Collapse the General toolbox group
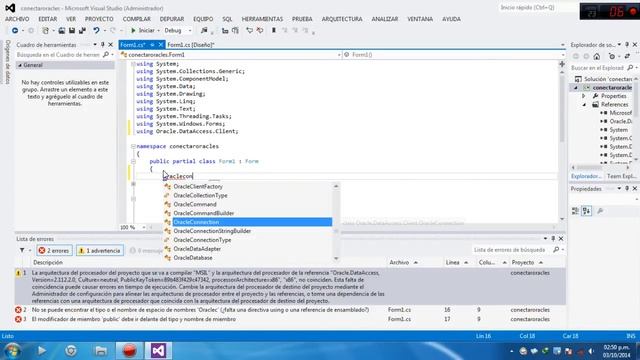640x360 pixels. click(20, 65)
